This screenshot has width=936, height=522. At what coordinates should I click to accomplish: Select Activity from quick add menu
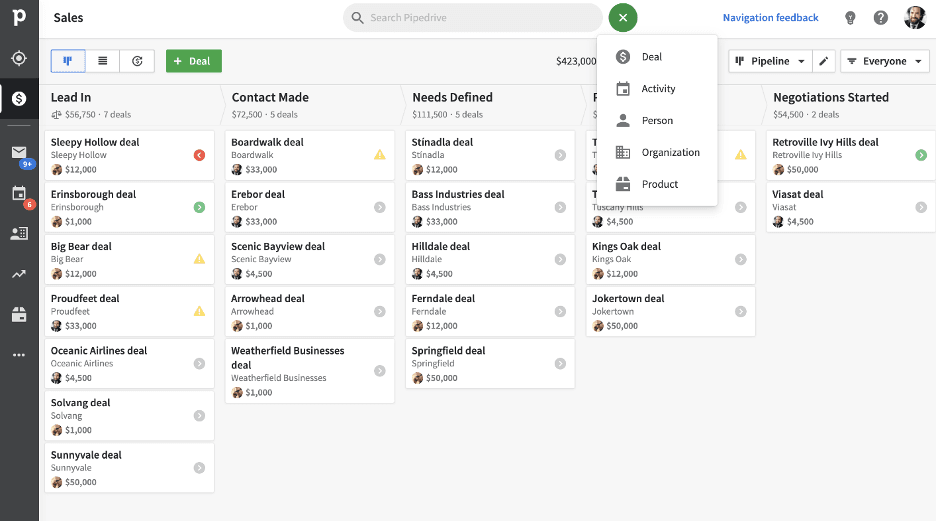tap(657, 88)
